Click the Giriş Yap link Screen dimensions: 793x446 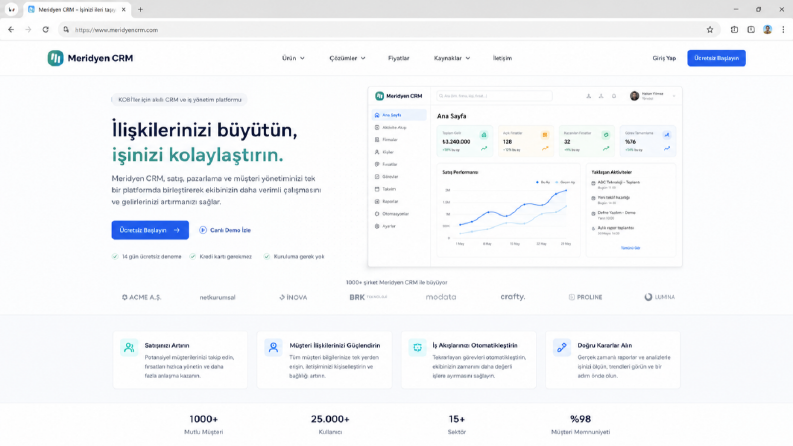coord(664,58)
